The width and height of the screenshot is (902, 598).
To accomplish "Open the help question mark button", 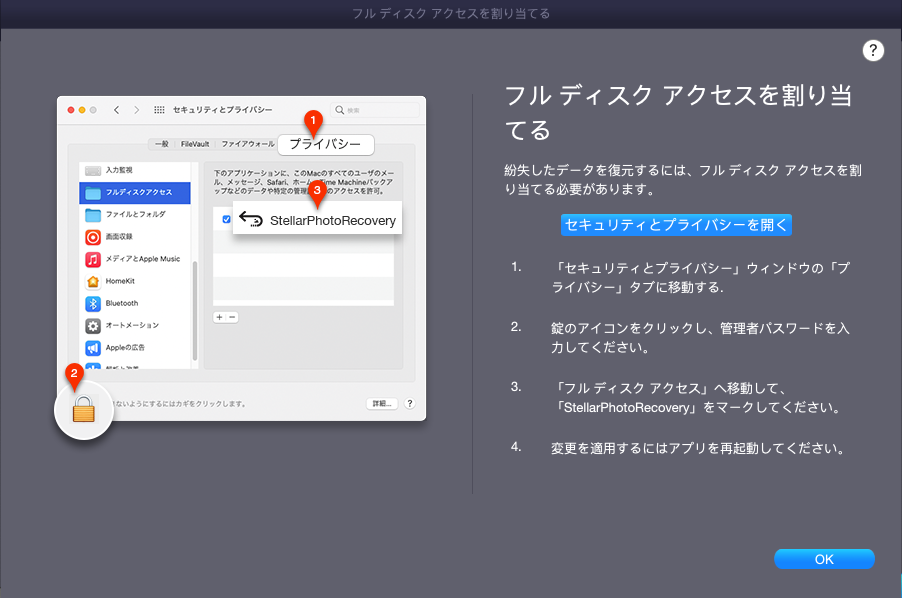I will [x=873, y=51].
